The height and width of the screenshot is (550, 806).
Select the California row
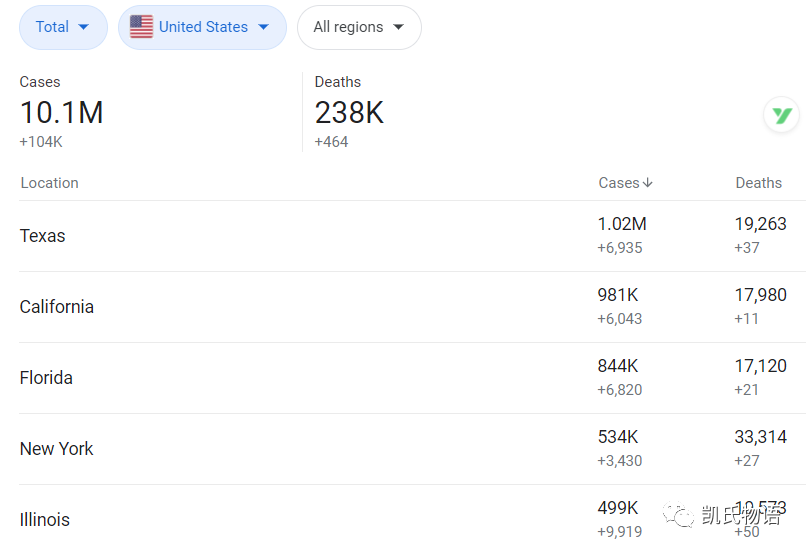412,307
